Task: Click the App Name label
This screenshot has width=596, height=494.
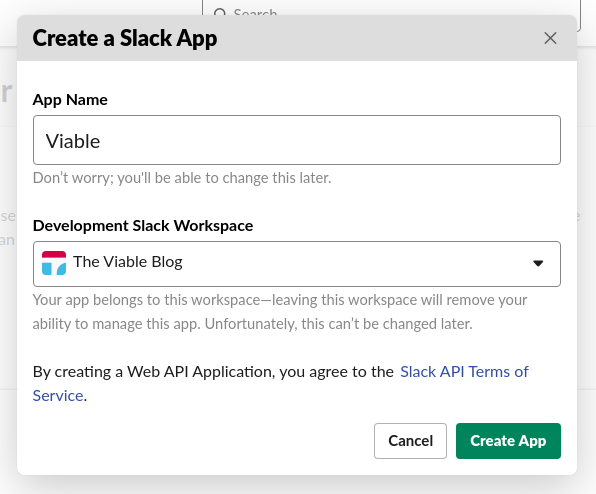Action: [x=70, y=100]
